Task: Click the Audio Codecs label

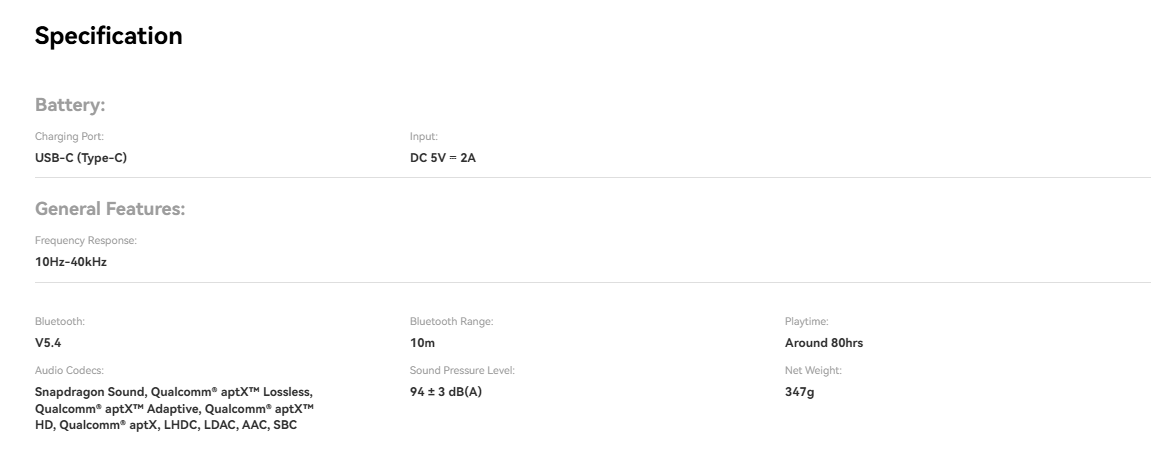Action: pos(69,371)
